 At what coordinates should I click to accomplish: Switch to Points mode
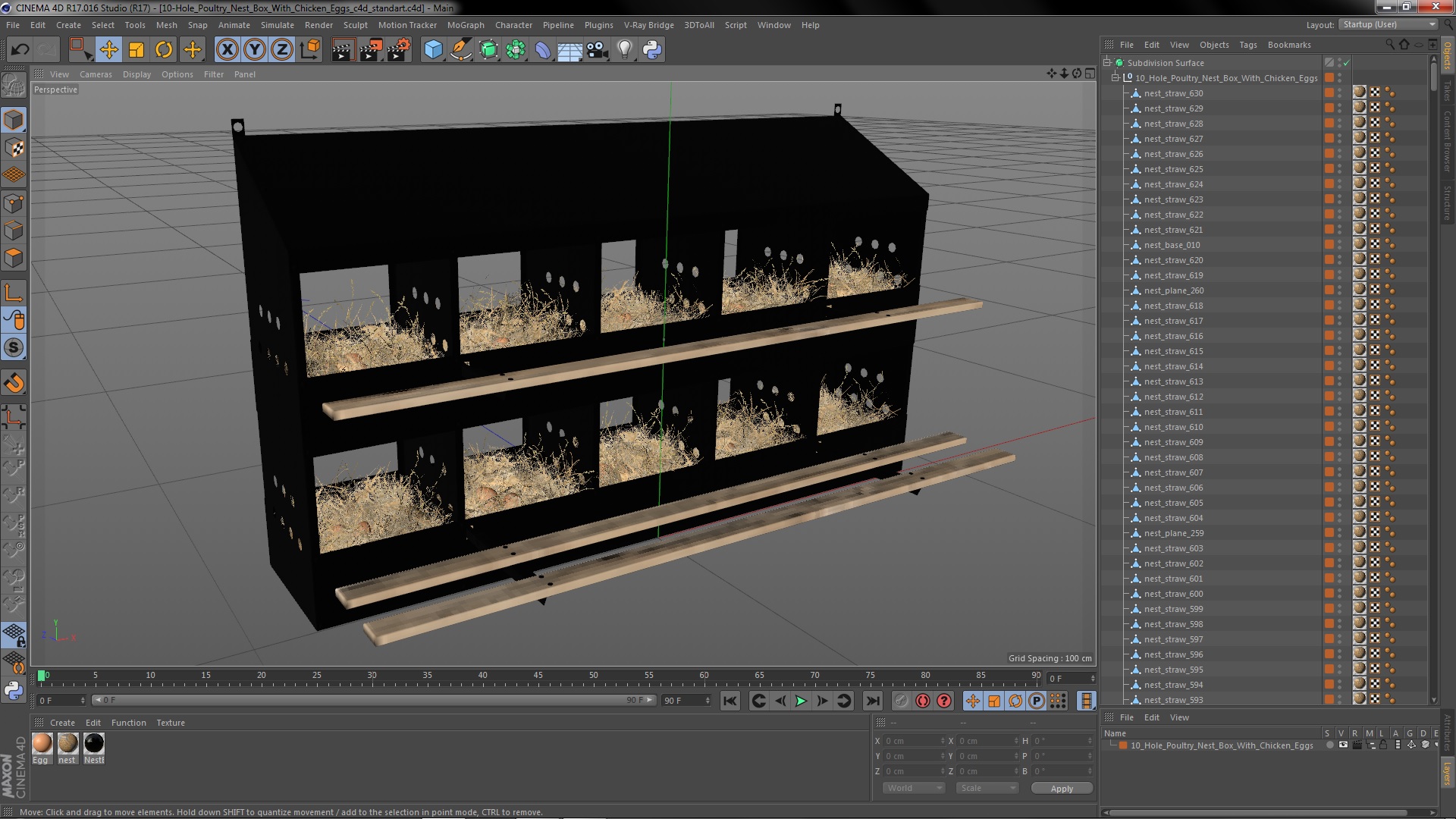tap(14, 203)
